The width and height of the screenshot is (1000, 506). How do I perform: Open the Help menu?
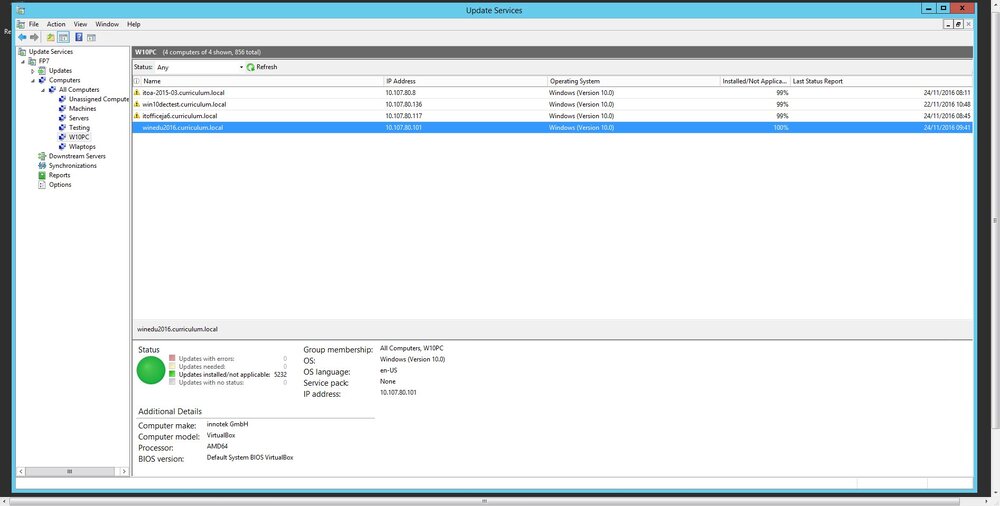[133, 24]
